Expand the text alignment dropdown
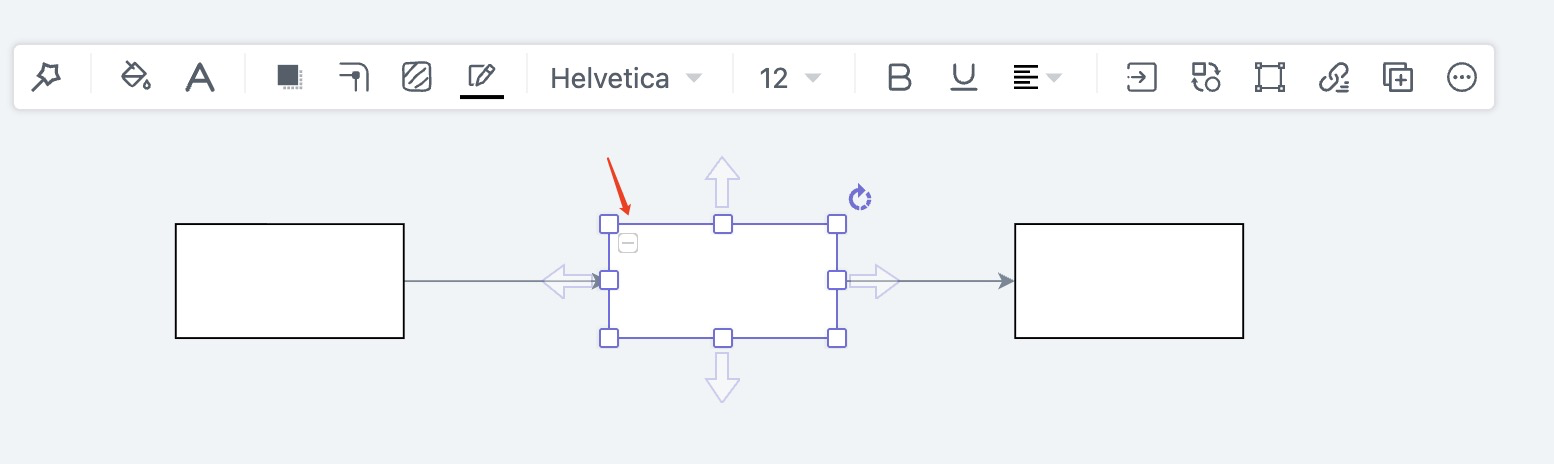Image resolution: width=1554 pixels, height=464 pixels. pos(1037,77)
